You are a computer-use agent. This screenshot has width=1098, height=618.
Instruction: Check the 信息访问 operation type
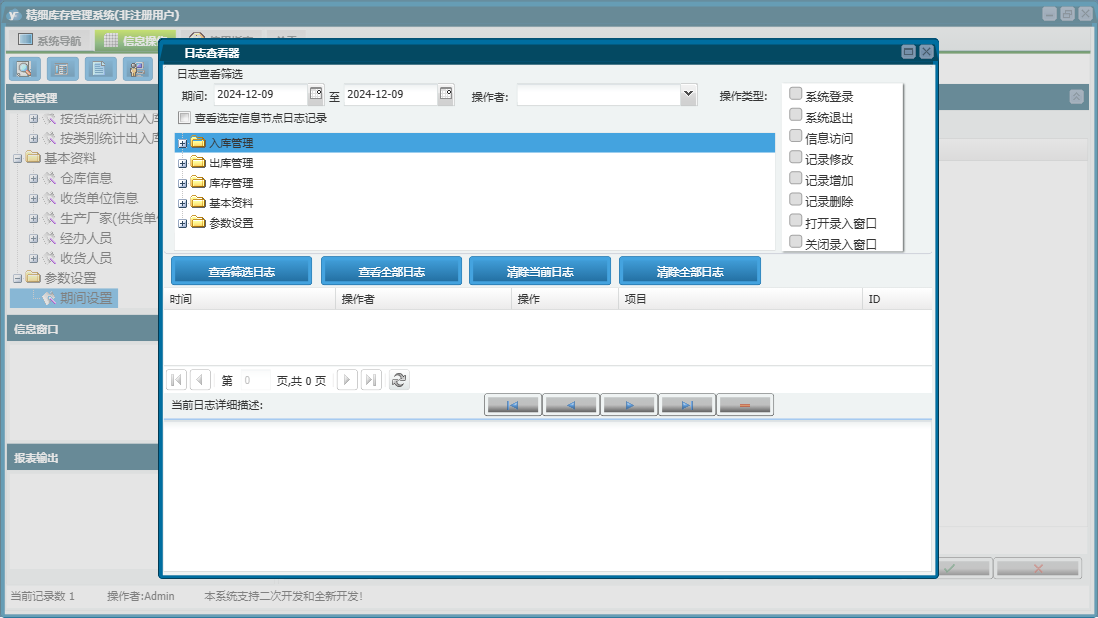[x=795, y=136]
